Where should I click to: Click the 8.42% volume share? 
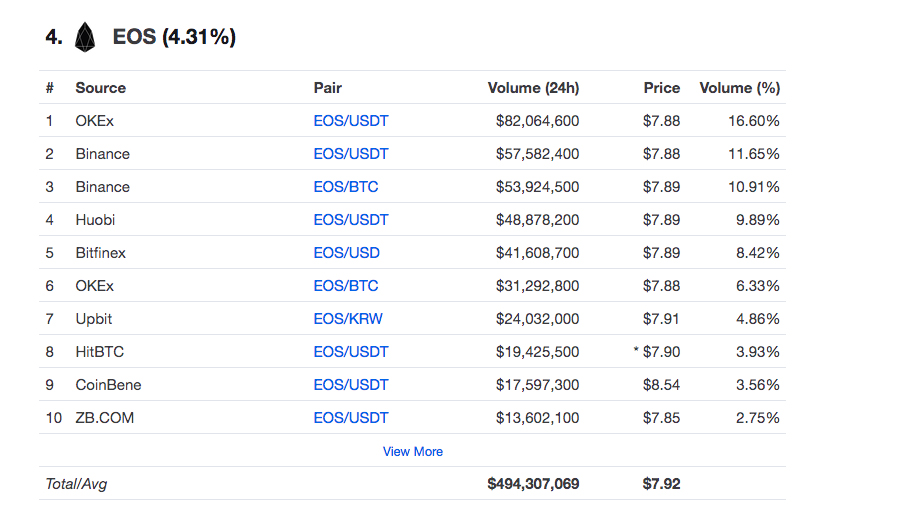(x=758, y=253)
